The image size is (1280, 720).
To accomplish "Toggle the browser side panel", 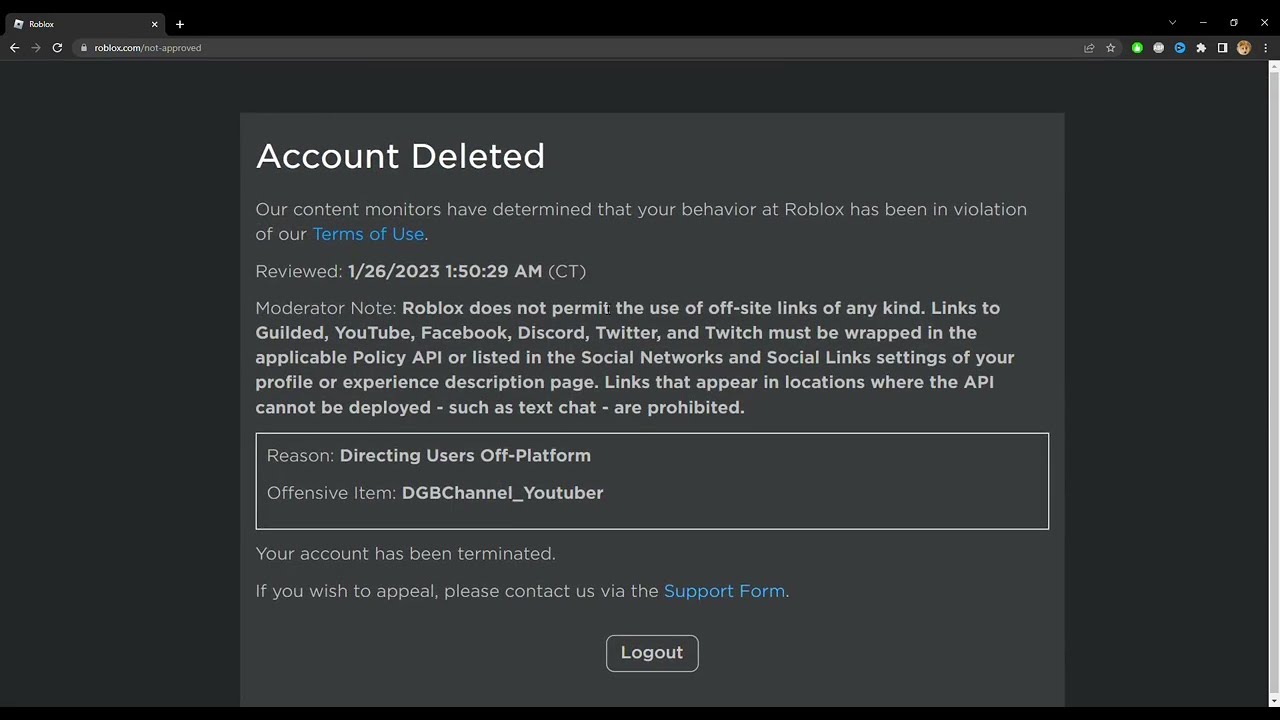I will pyautogui.click(x=1222, y=48).
